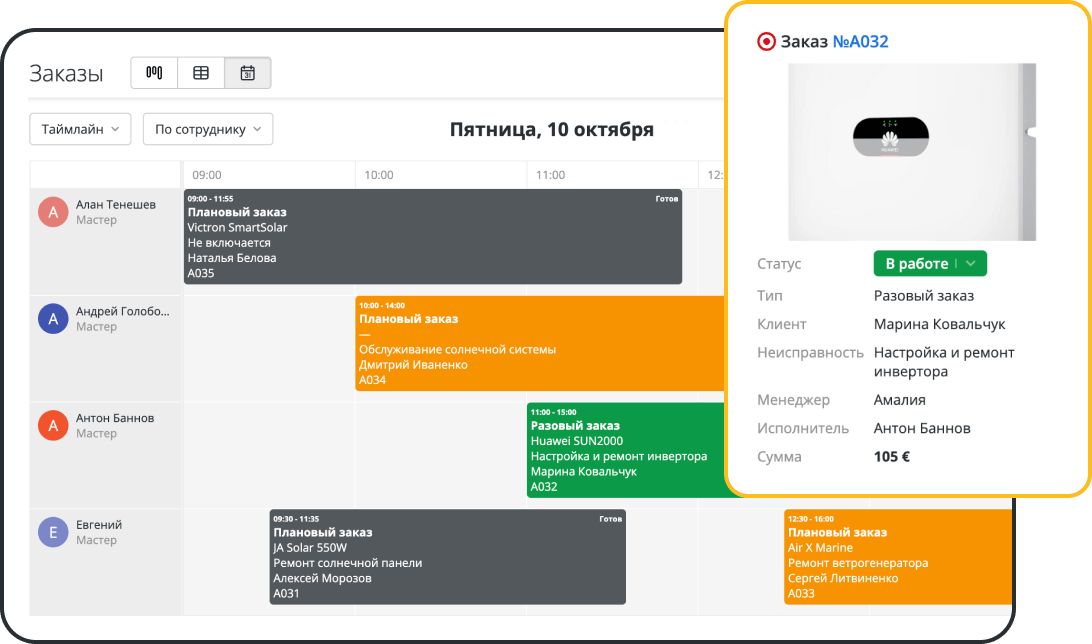Click the Пятница, 10 октября date heading

[551, 130]
